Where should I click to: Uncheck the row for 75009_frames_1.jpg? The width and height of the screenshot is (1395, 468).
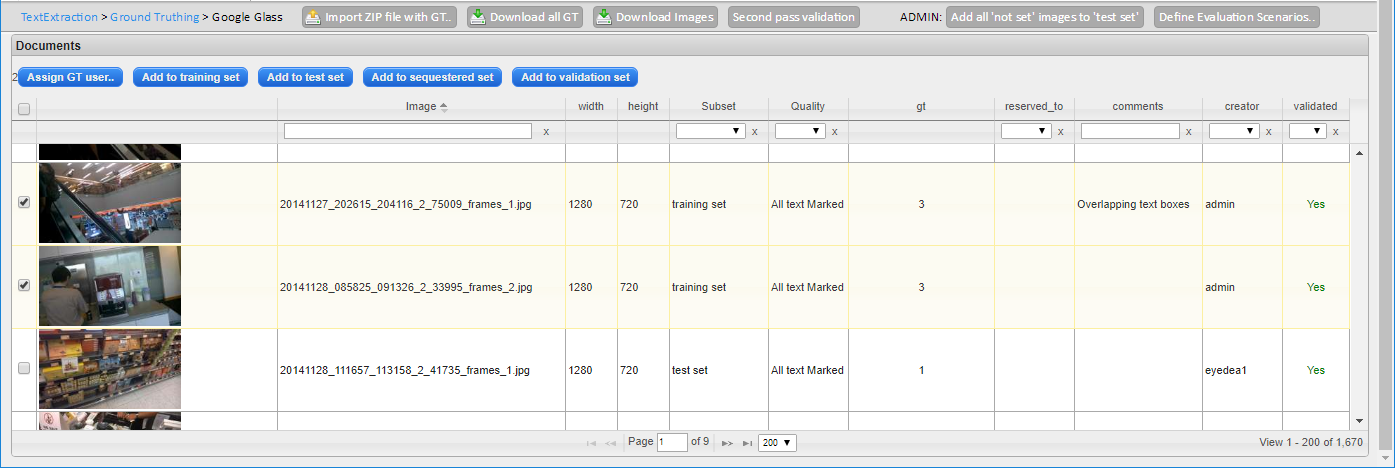coord(24,203)
